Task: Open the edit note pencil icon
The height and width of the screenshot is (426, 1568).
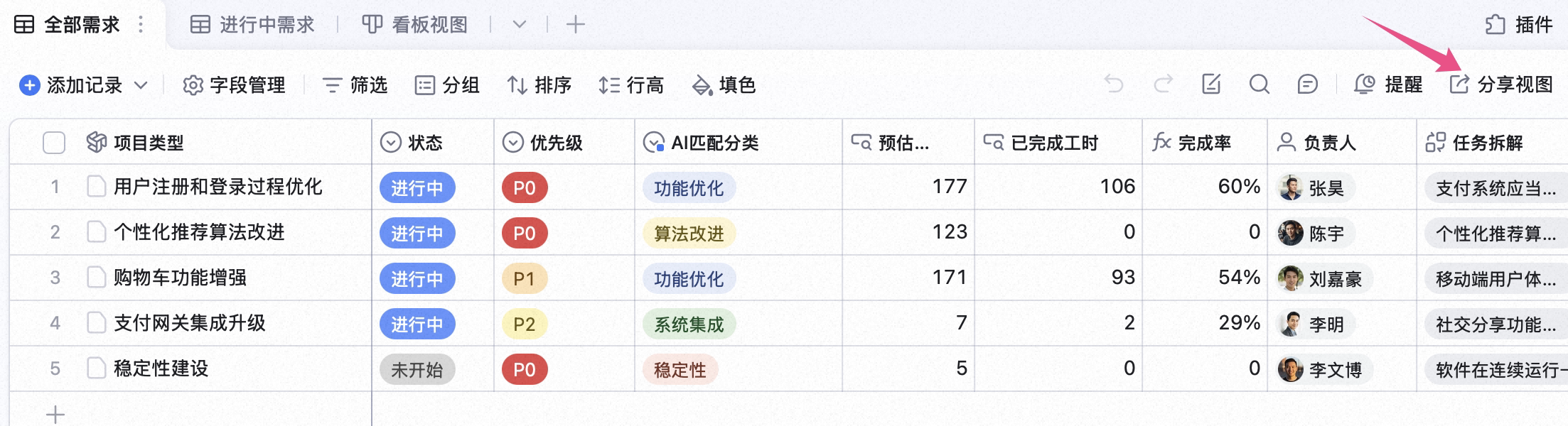Action: [1211, 84]
